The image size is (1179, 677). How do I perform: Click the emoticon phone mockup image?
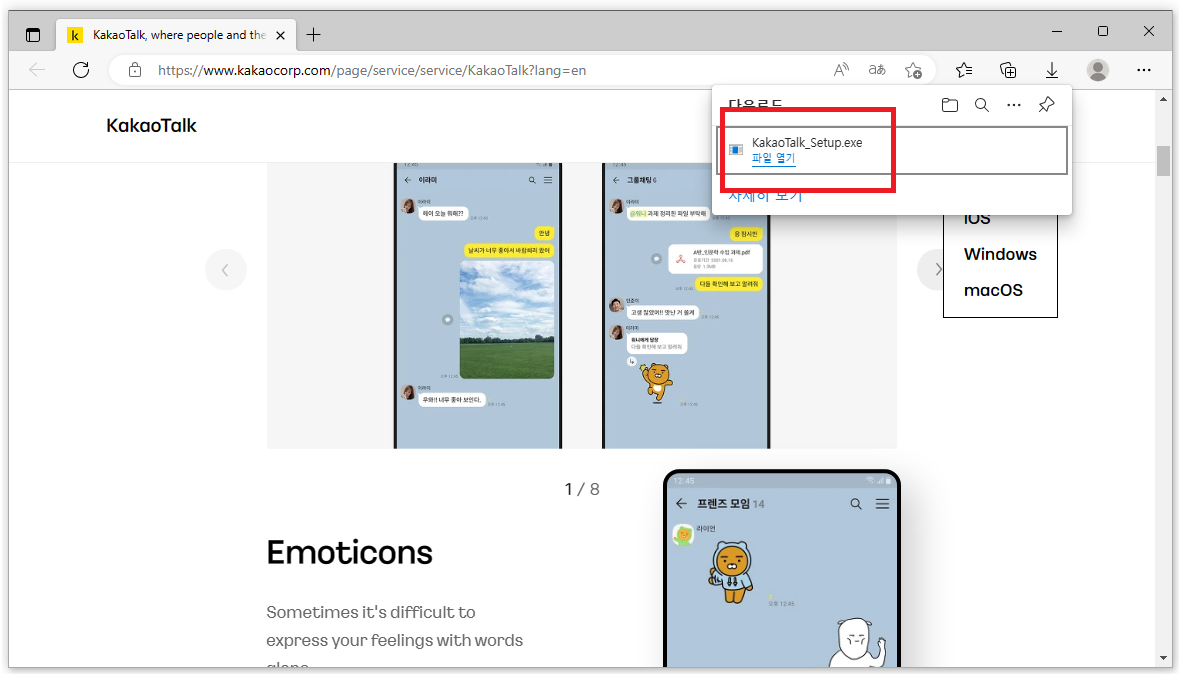(782, 569)
